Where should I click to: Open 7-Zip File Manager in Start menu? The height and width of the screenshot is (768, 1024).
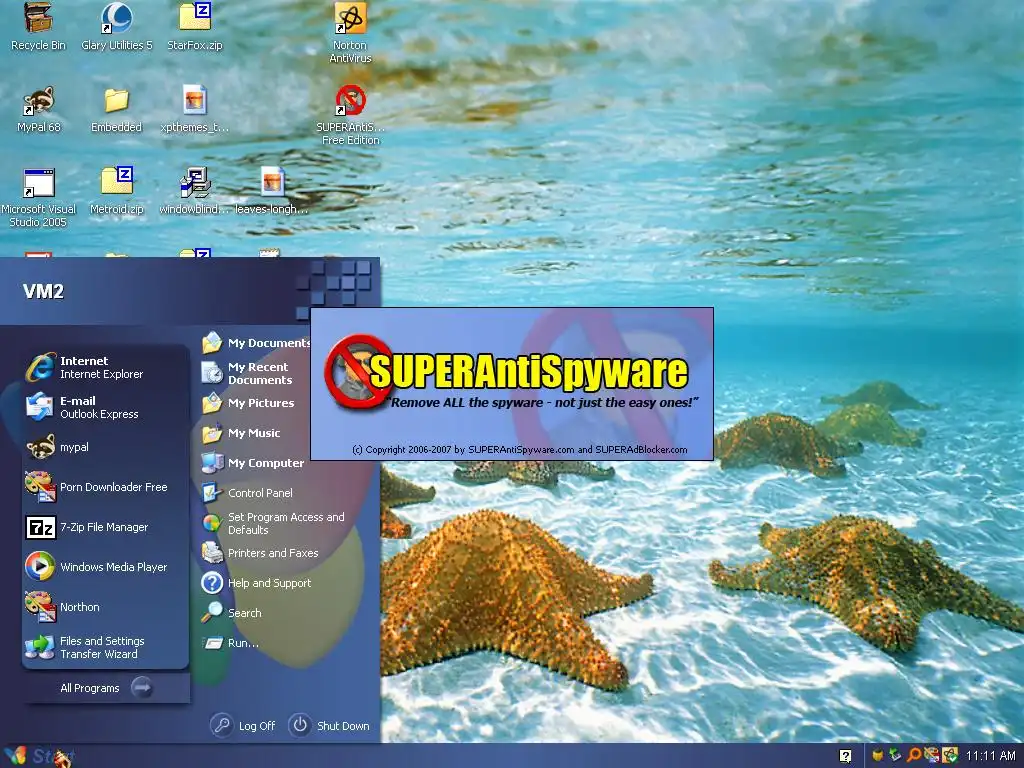point(105,527)
